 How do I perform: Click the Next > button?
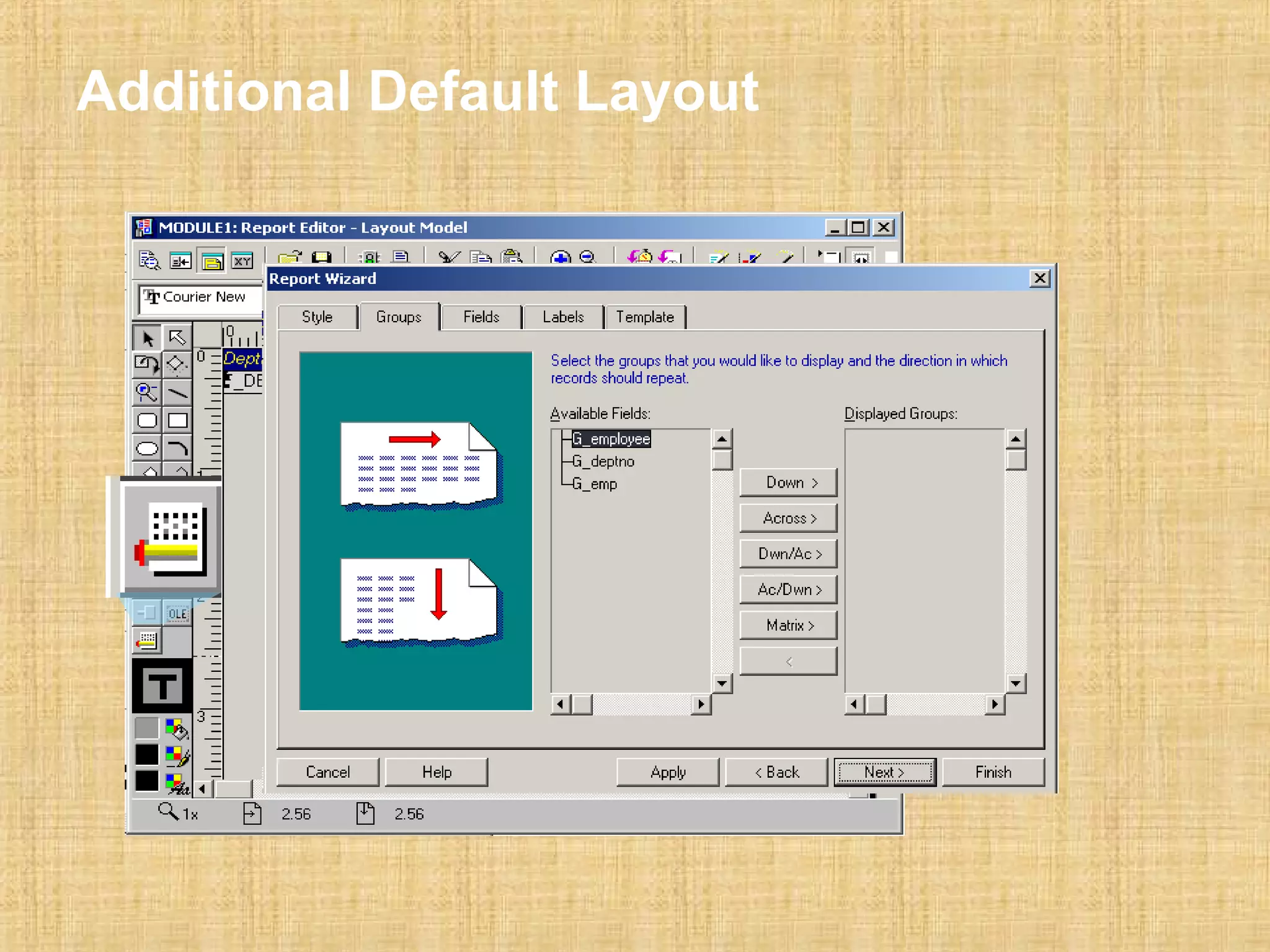pyautogui.click(x=885, y=772)
